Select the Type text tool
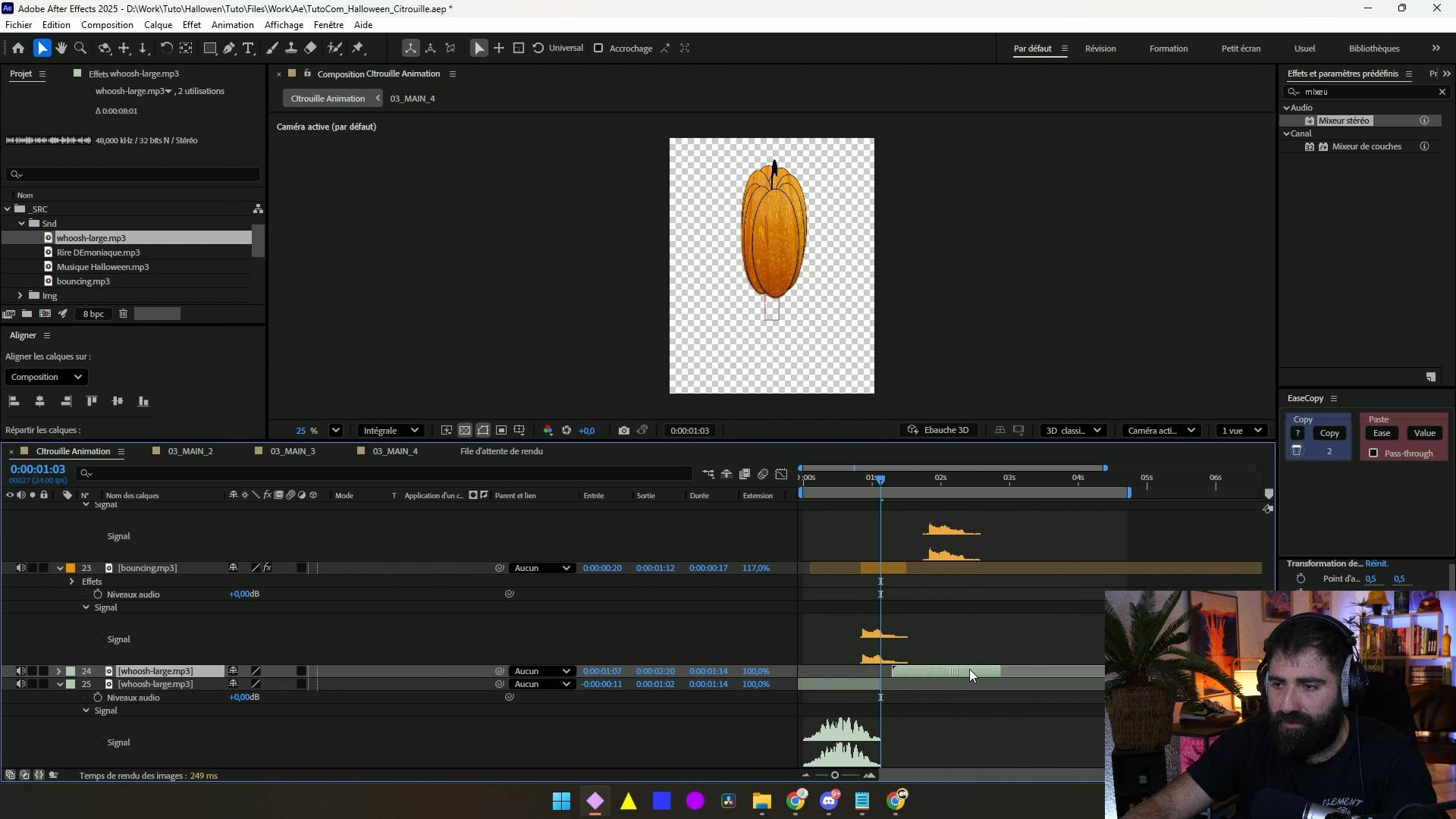The height and width of the screenshot is (819, 1456). click(248, 49)
